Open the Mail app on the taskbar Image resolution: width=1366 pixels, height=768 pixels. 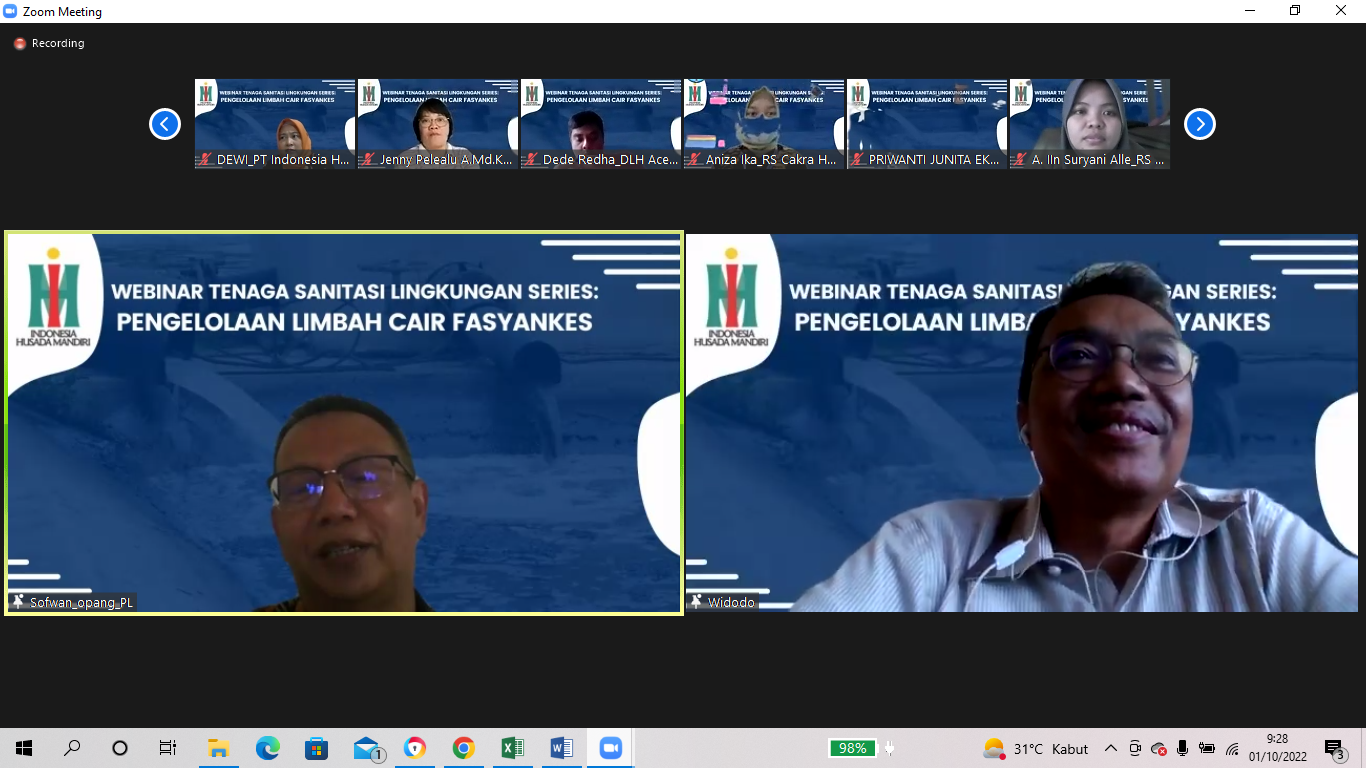367,748
